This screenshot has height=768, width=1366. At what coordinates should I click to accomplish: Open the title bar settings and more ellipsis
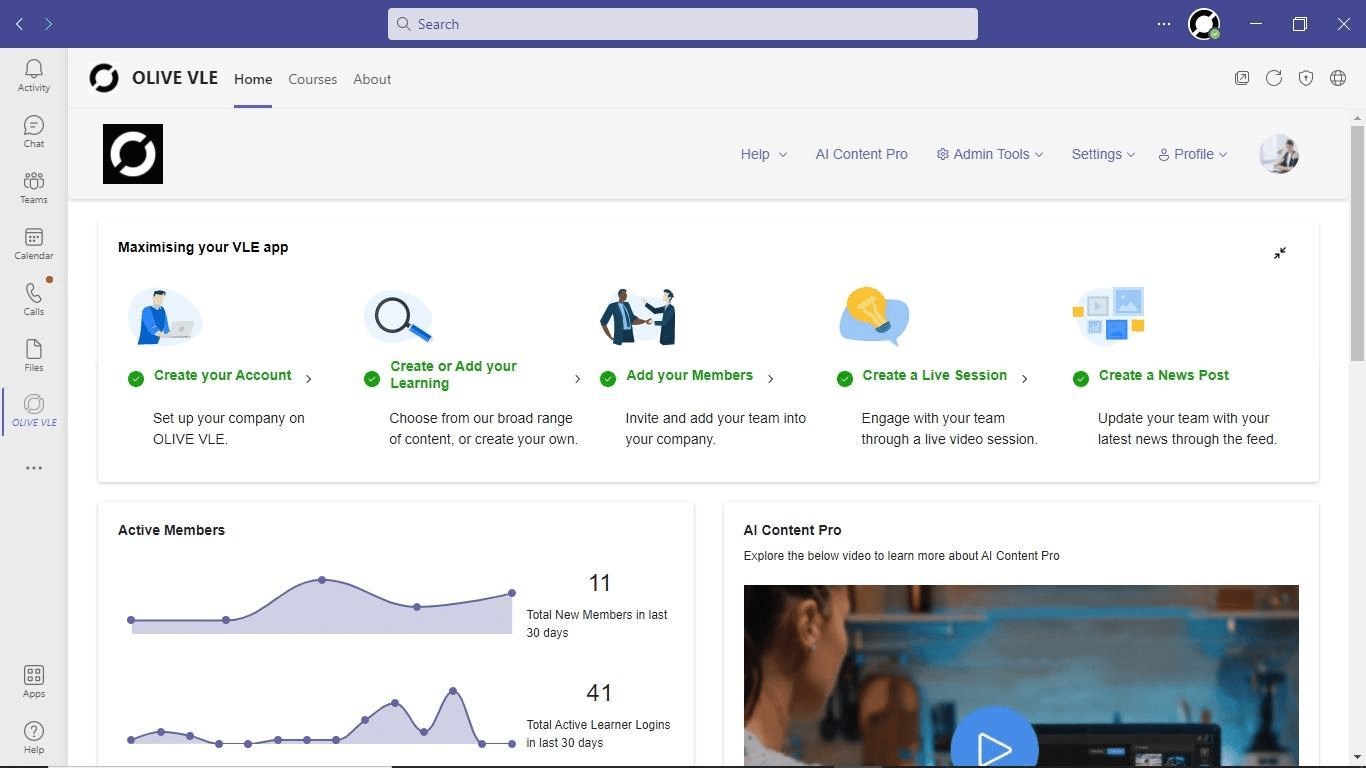1164,24
